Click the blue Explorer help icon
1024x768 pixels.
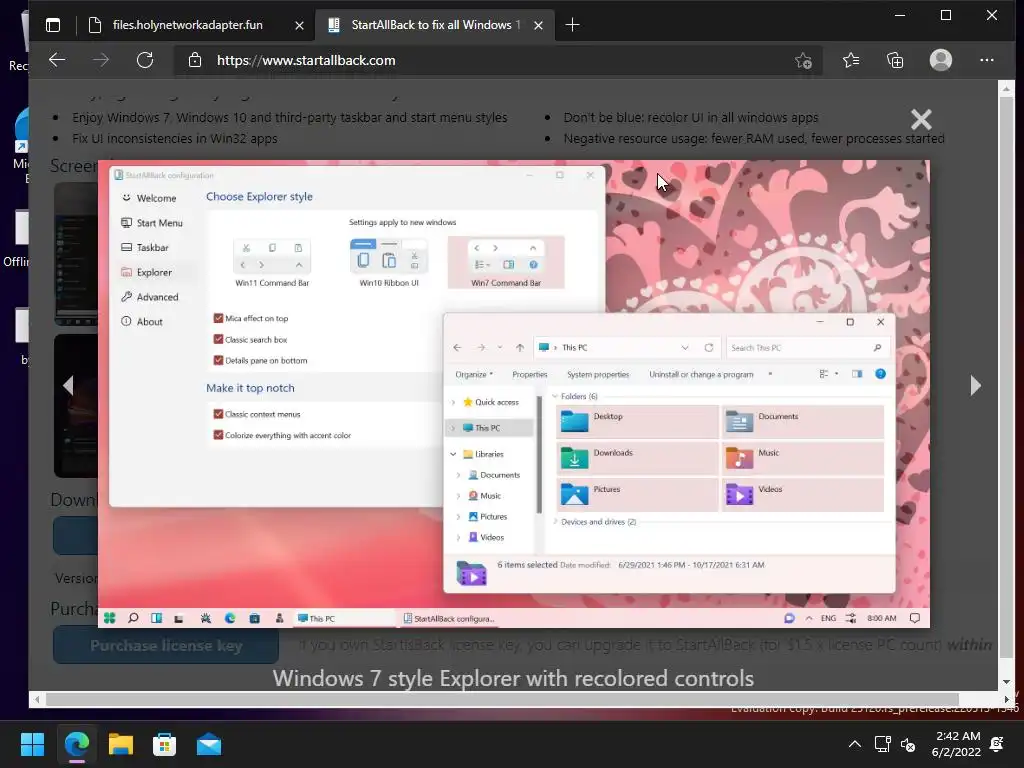(x=880, y=374)
